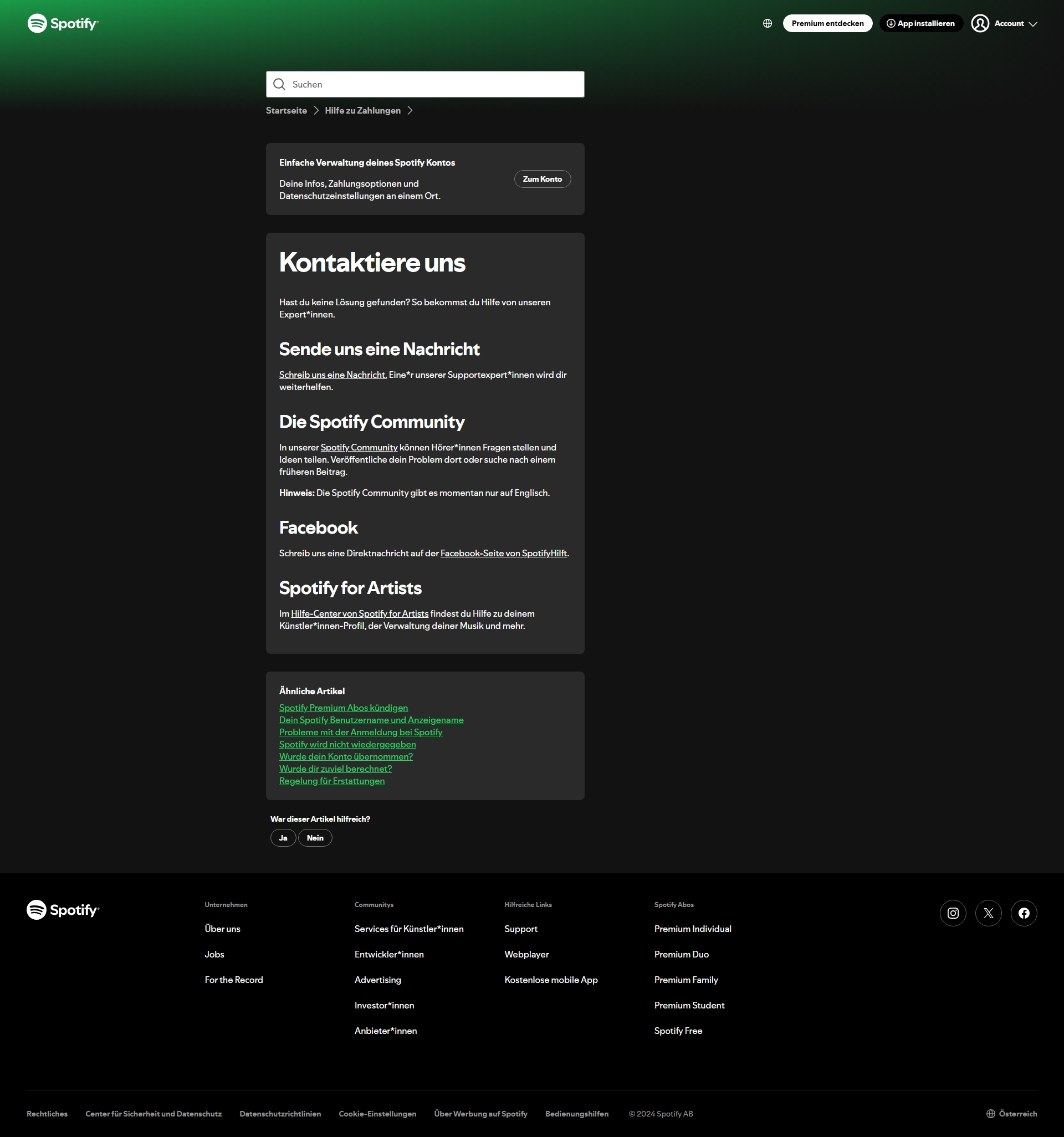Screen dimensions: 1064x1137
Task: Click the App installieren button
Action: [921, 23]
